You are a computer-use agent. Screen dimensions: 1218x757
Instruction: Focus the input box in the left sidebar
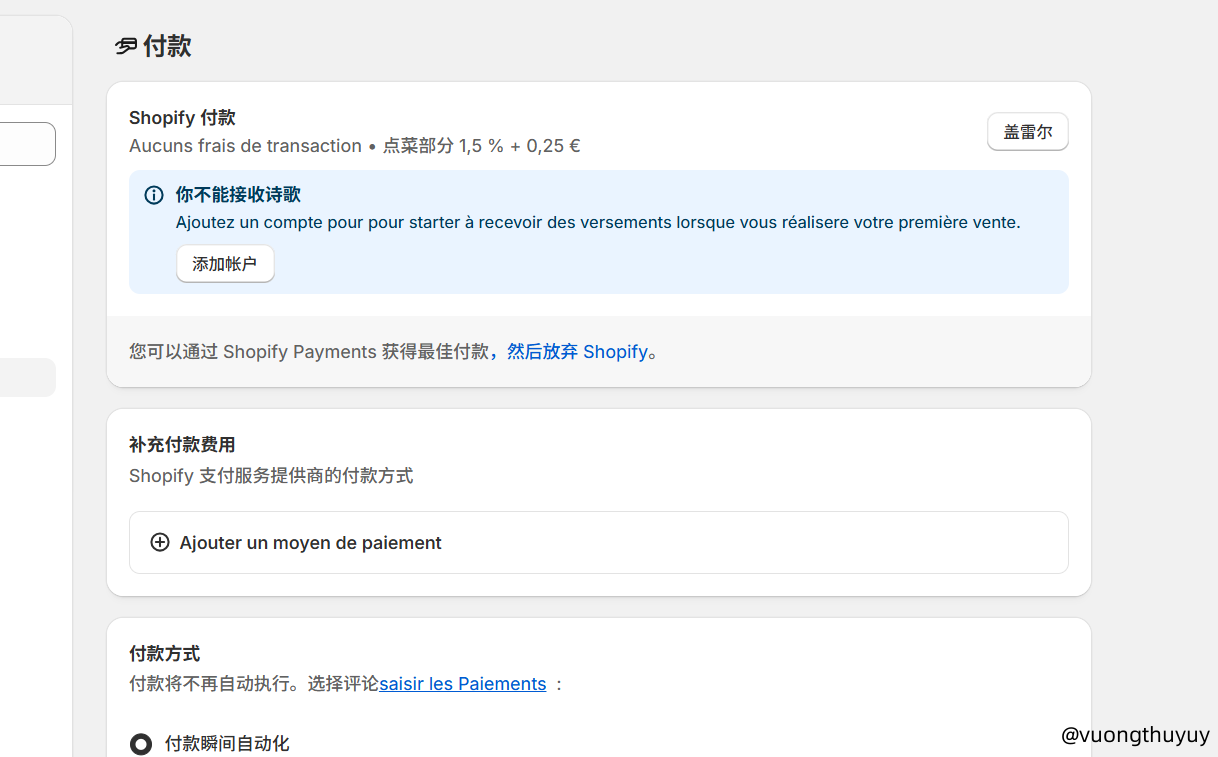coord(27,144)
